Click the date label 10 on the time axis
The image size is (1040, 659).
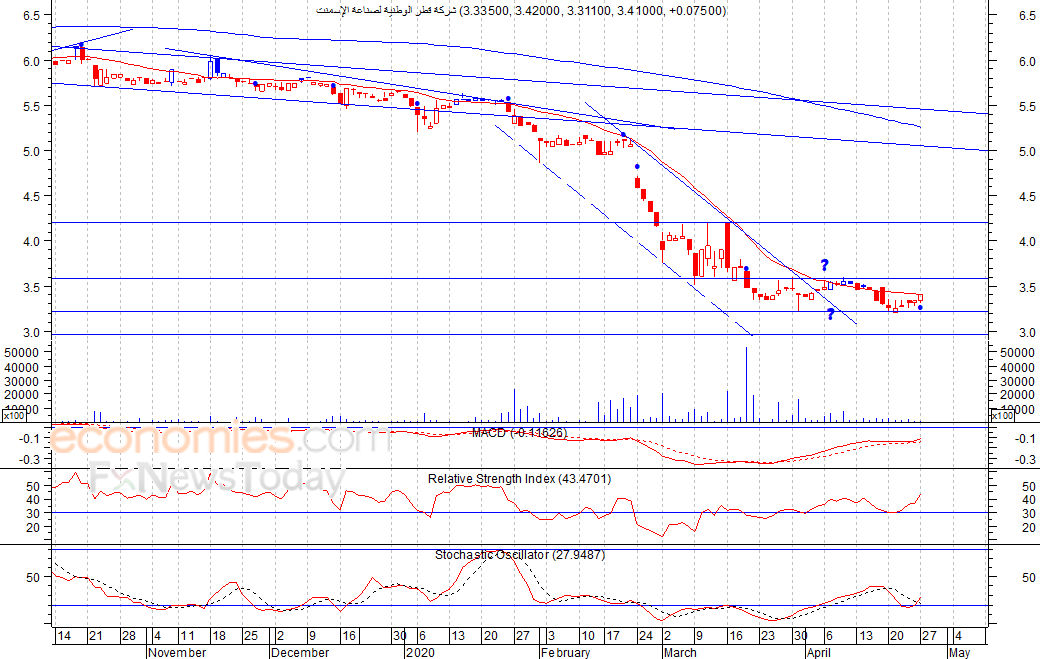click(588, 636)
